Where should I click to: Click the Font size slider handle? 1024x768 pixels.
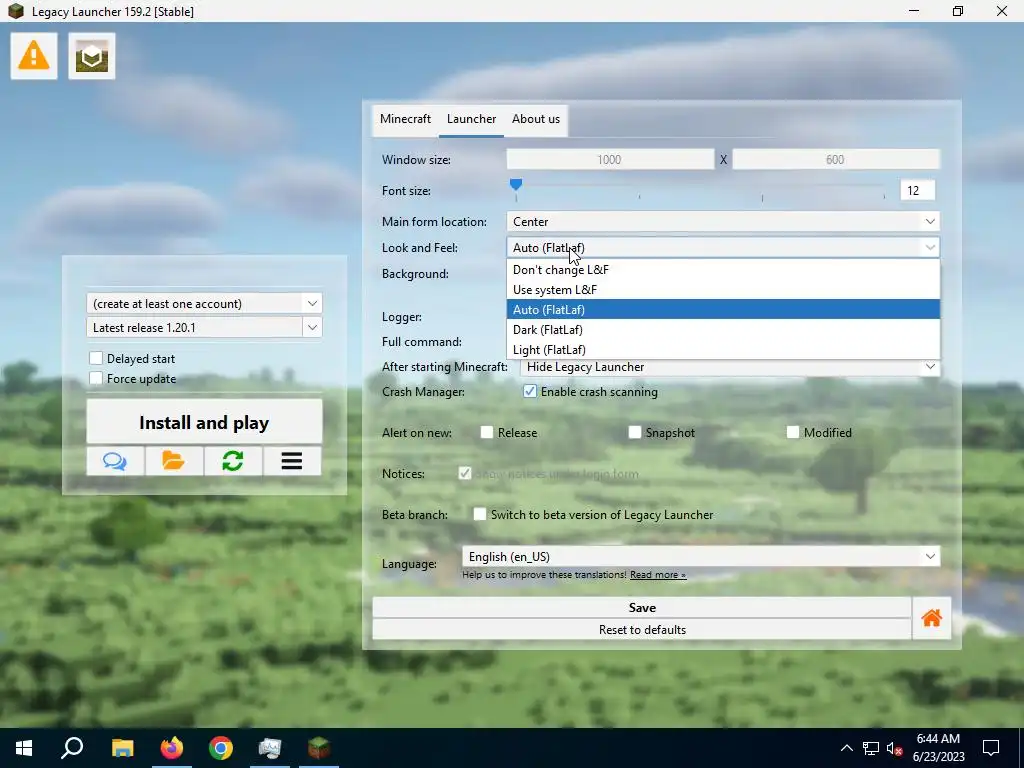[516, 185]
